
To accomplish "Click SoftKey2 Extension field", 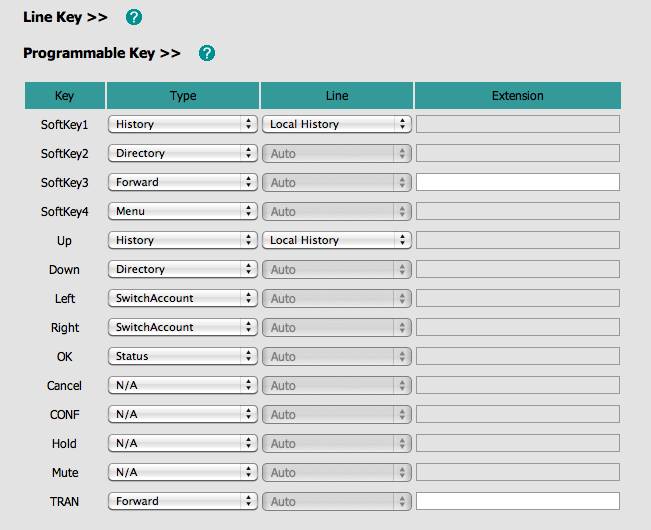I will click(x=518, y=153).
